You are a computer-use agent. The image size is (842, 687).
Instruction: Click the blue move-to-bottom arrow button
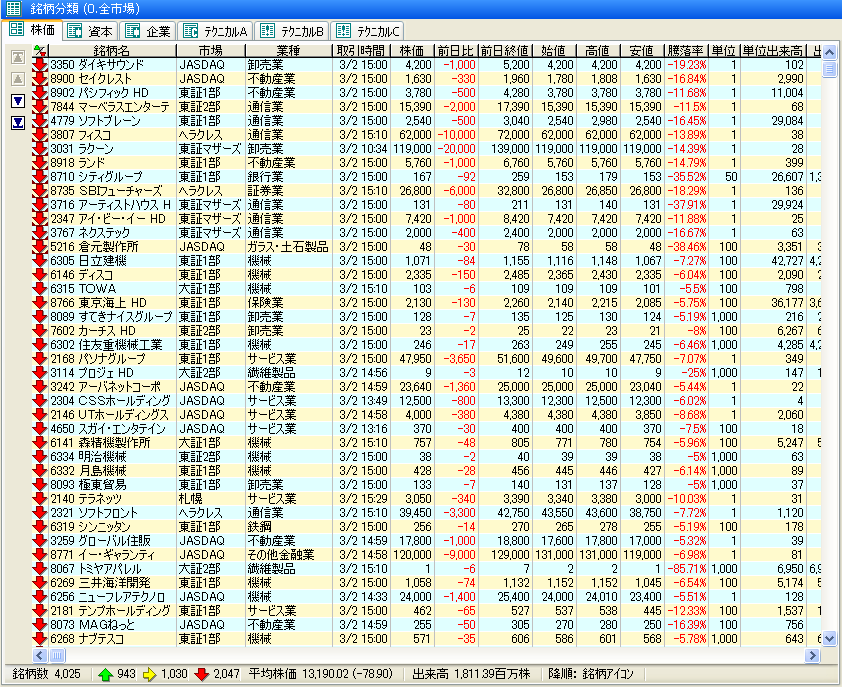click(x=17, y=122)
